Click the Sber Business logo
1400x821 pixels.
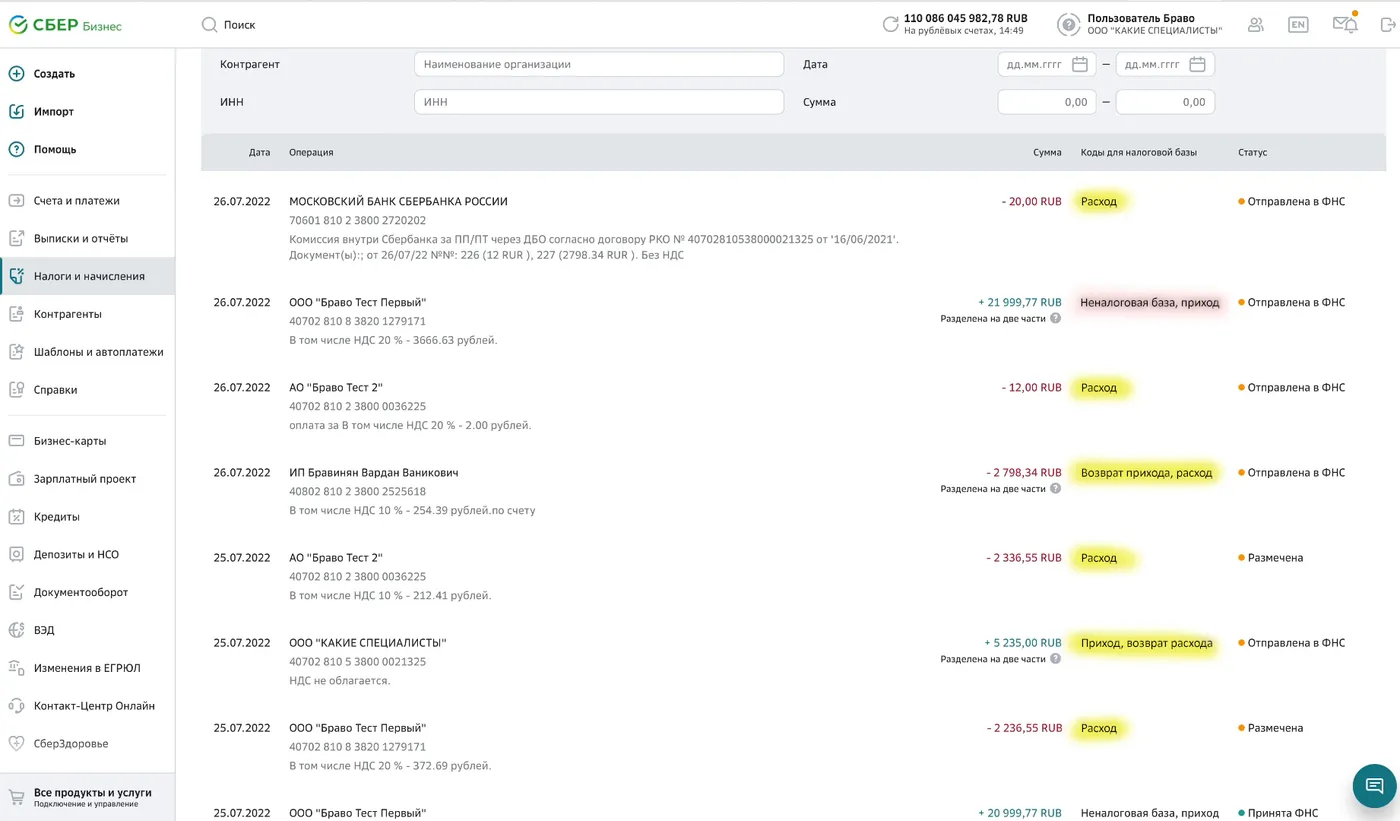(x=65, y=25)
